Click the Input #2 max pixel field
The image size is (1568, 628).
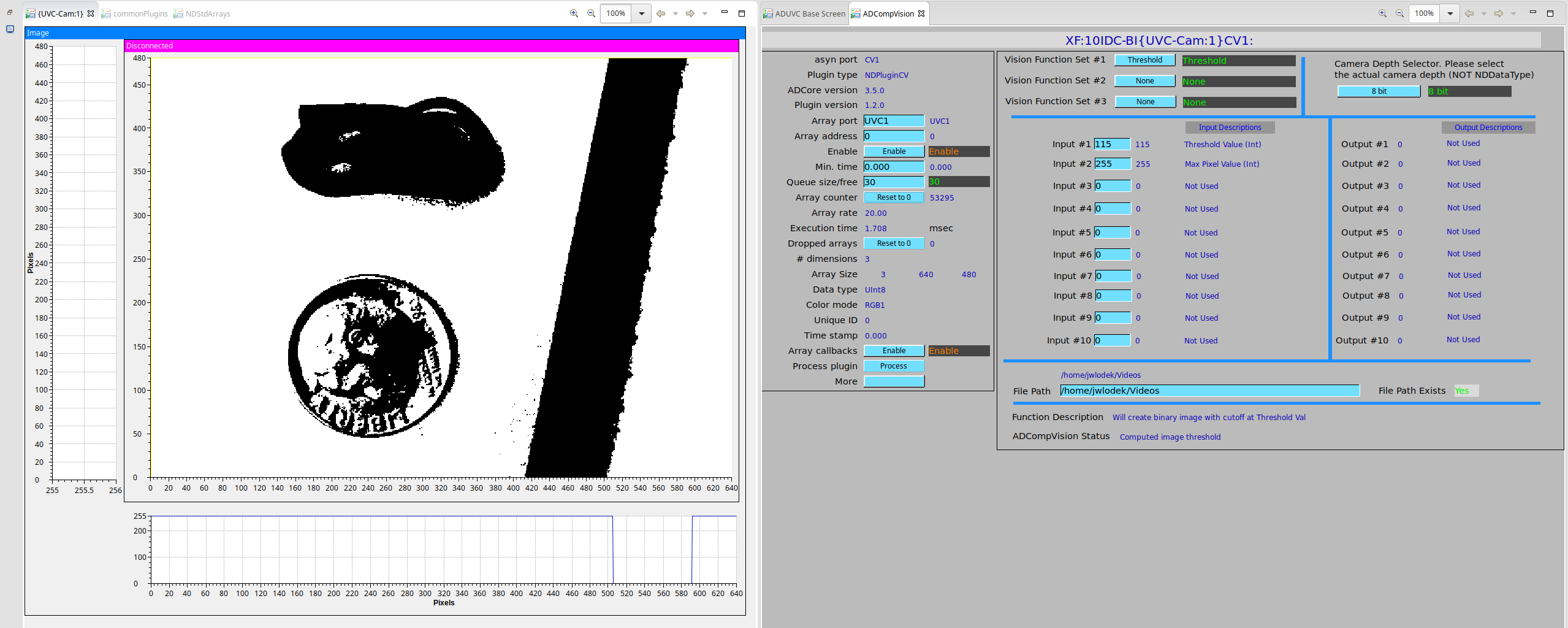click(x=1112, y=164)
